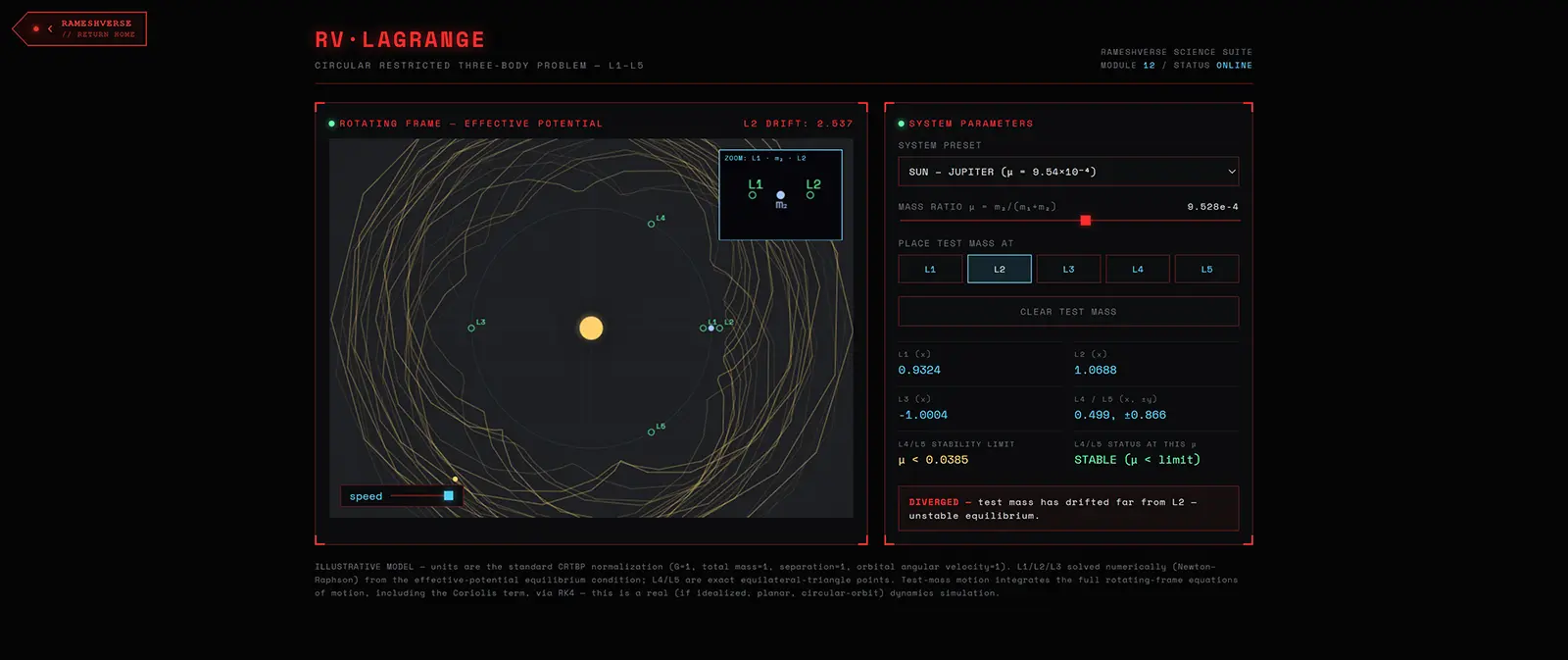Click the L2 marker circle in the main plot

[719, 328]
